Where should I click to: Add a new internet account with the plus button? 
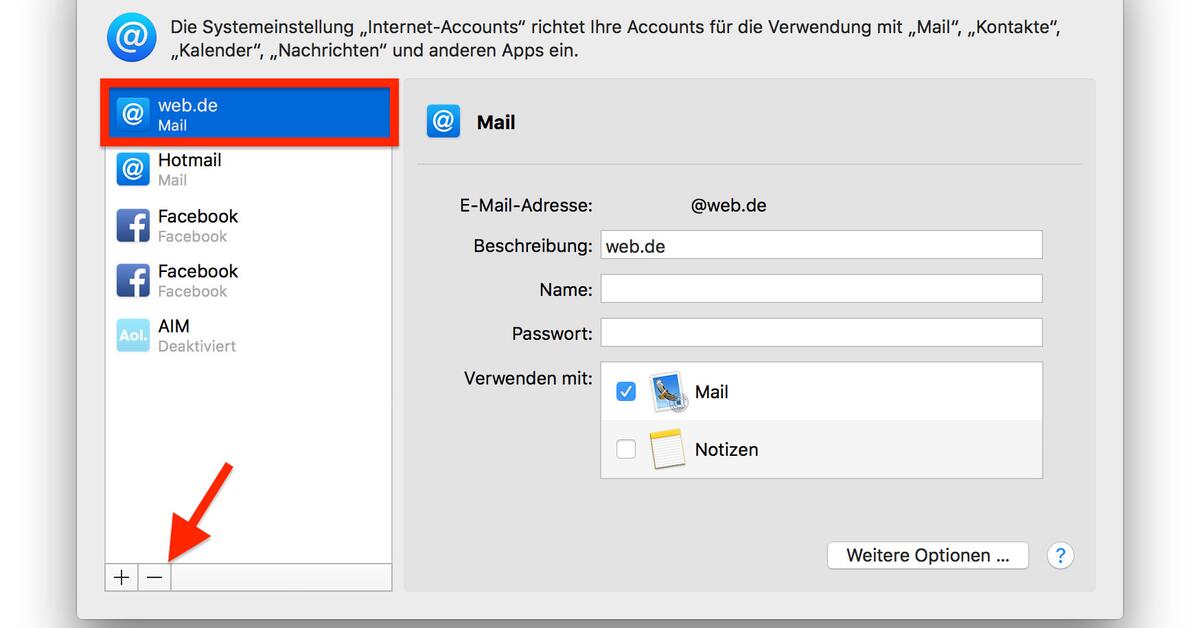tap(121, 577)
